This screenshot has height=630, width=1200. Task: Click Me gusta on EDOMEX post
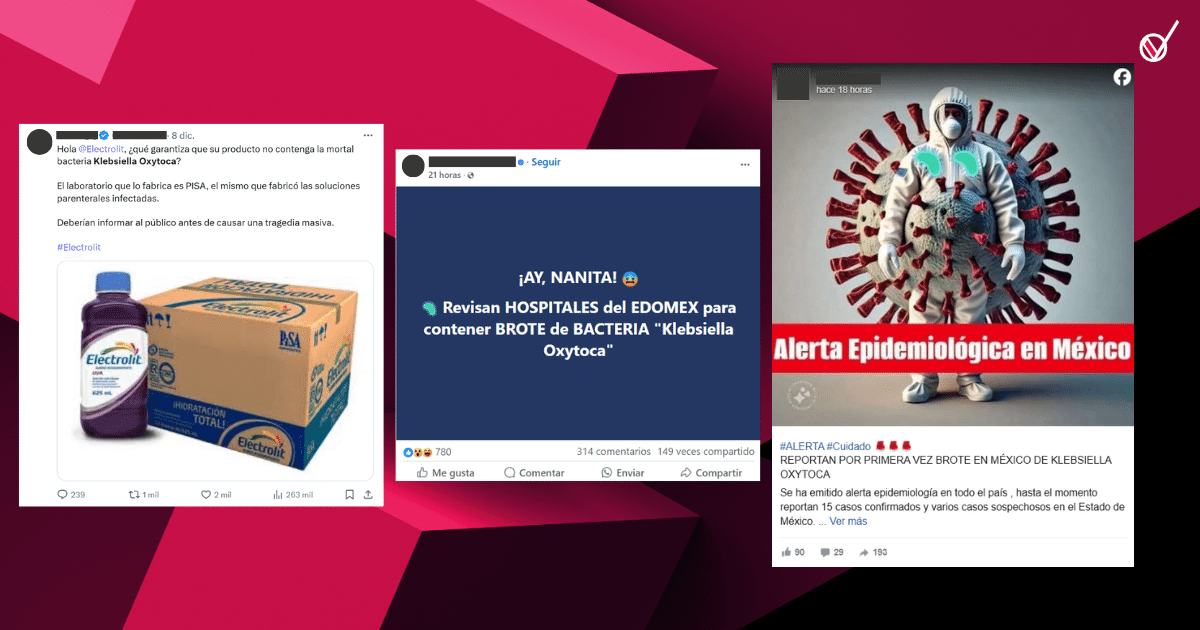[445, 473]
